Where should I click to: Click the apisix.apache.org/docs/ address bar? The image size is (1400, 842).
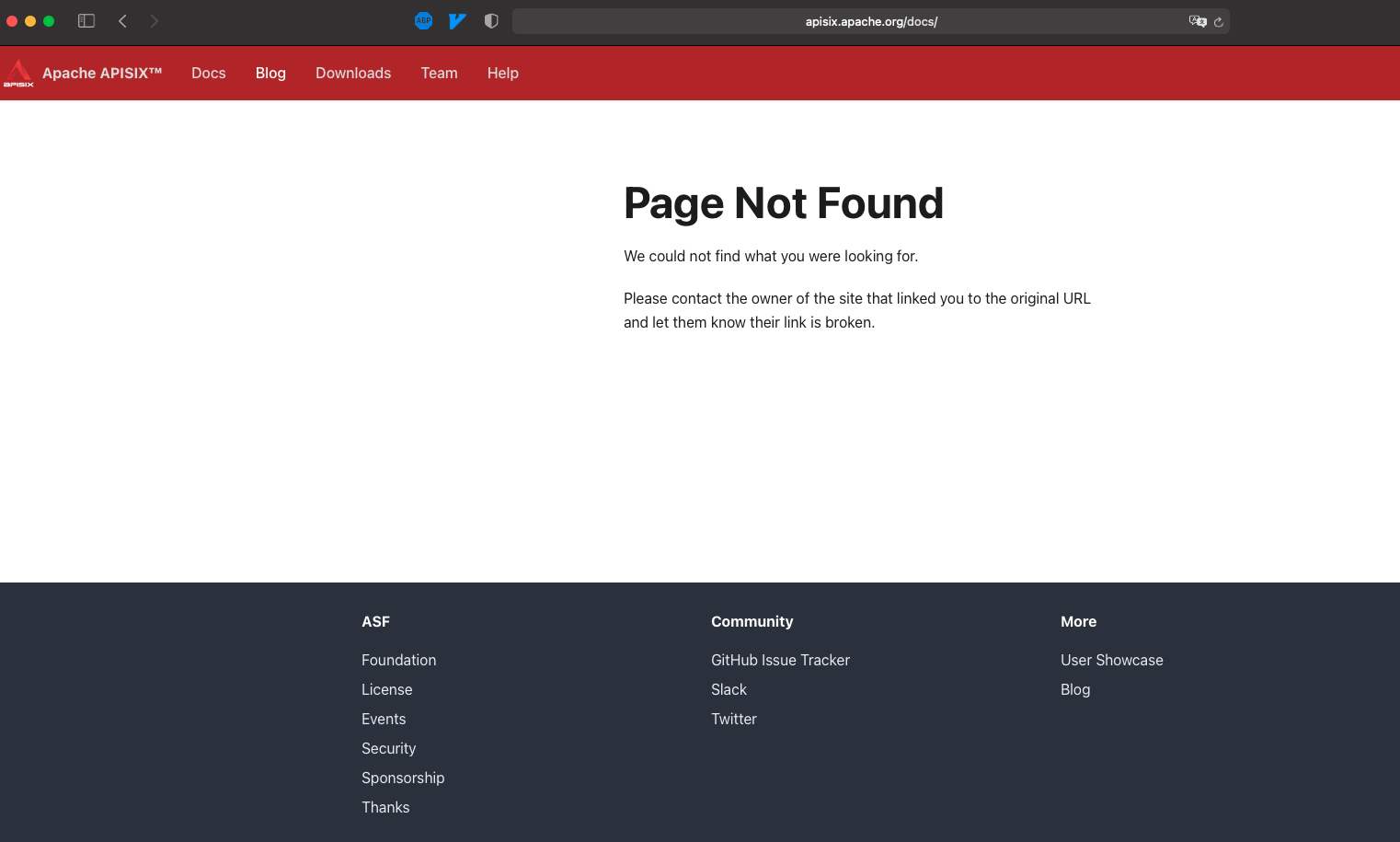coord(871,21)
